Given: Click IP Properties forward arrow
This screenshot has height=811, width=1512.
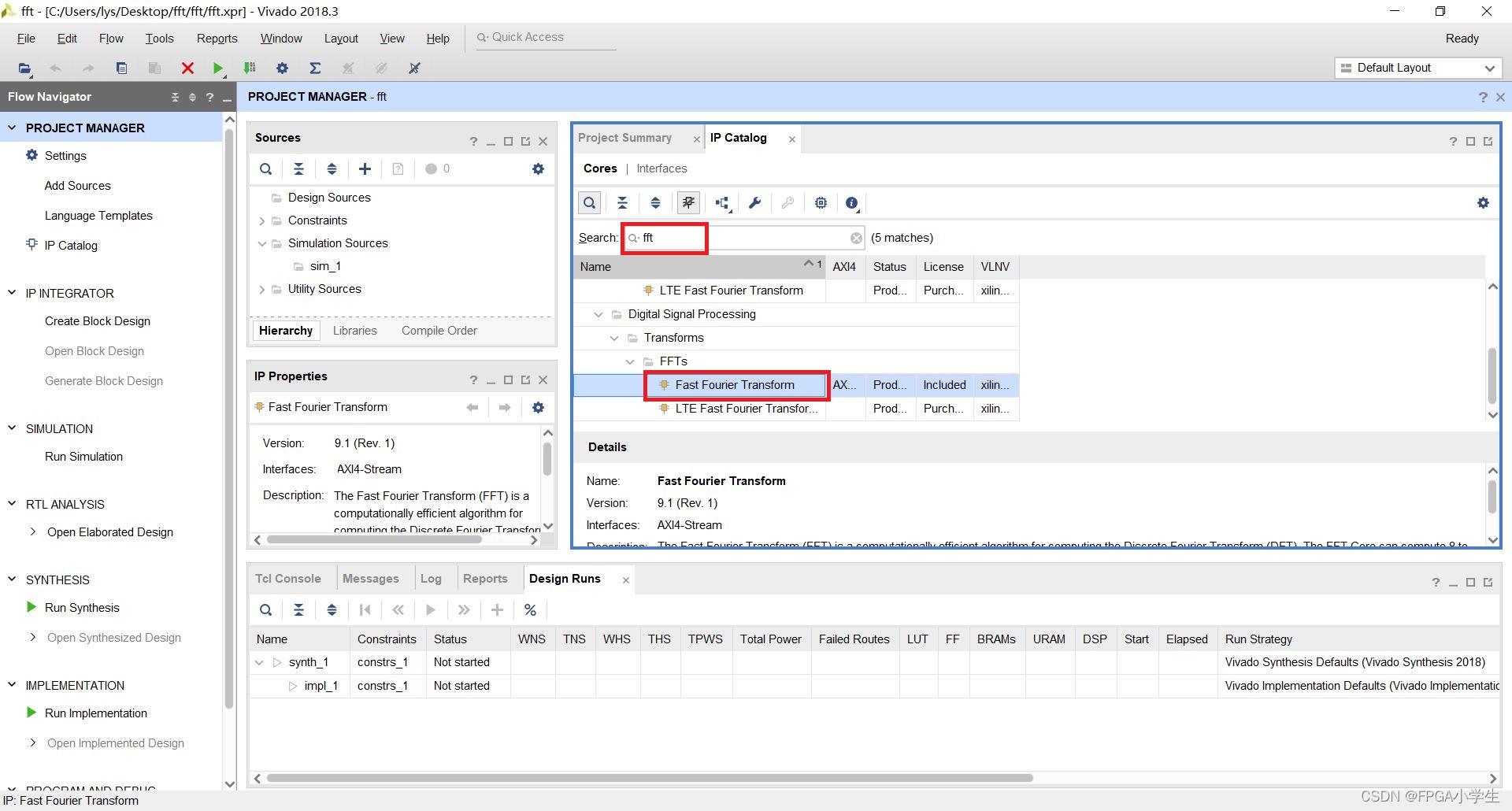Looking at the screenshot, I should click(x=505, y=407).
